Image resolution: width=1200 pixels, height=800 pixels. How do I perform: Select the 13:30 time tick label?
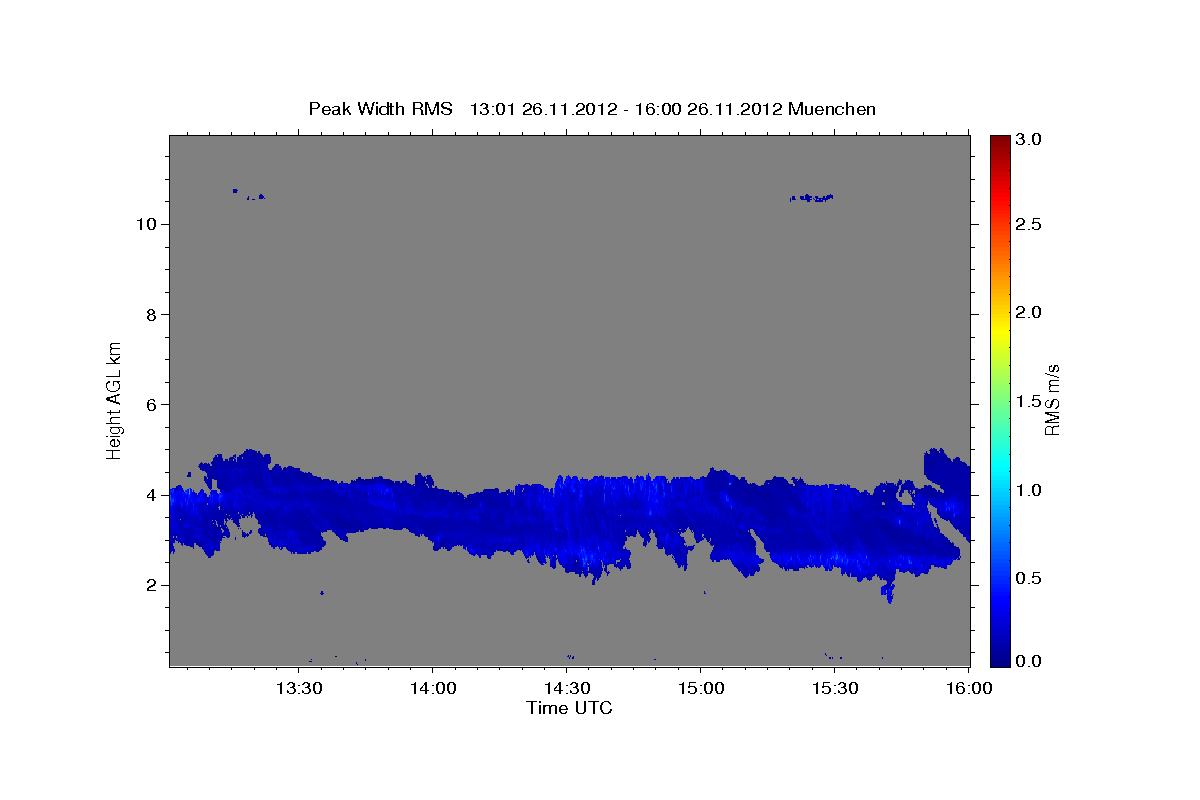point(298,688)
